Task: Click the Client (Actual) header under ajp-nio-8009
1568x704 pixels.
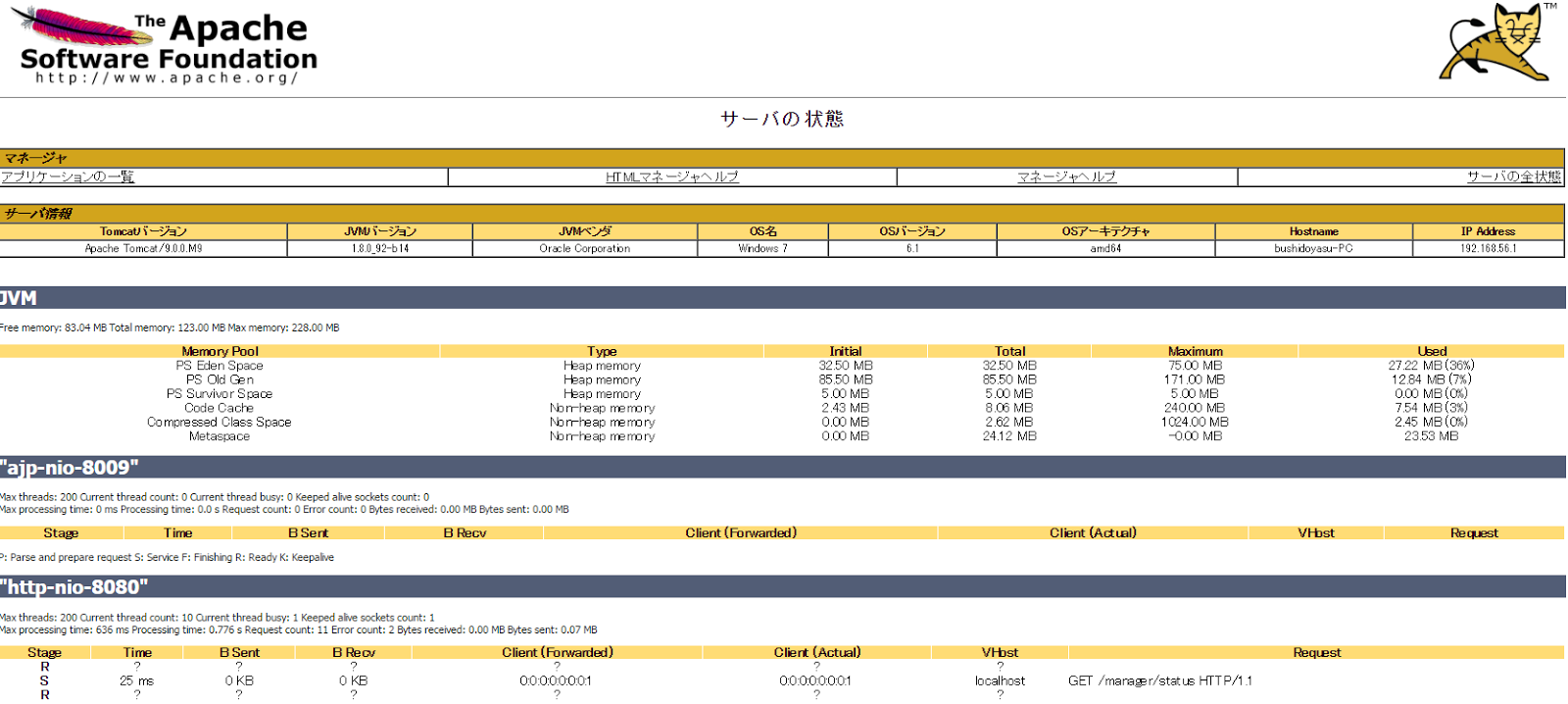Action: pos(1093,533)
